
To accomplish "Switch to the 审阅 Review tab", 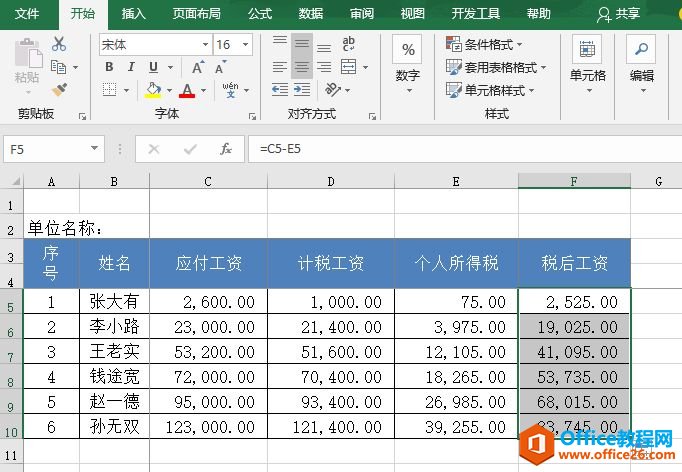I will (362, 14).
